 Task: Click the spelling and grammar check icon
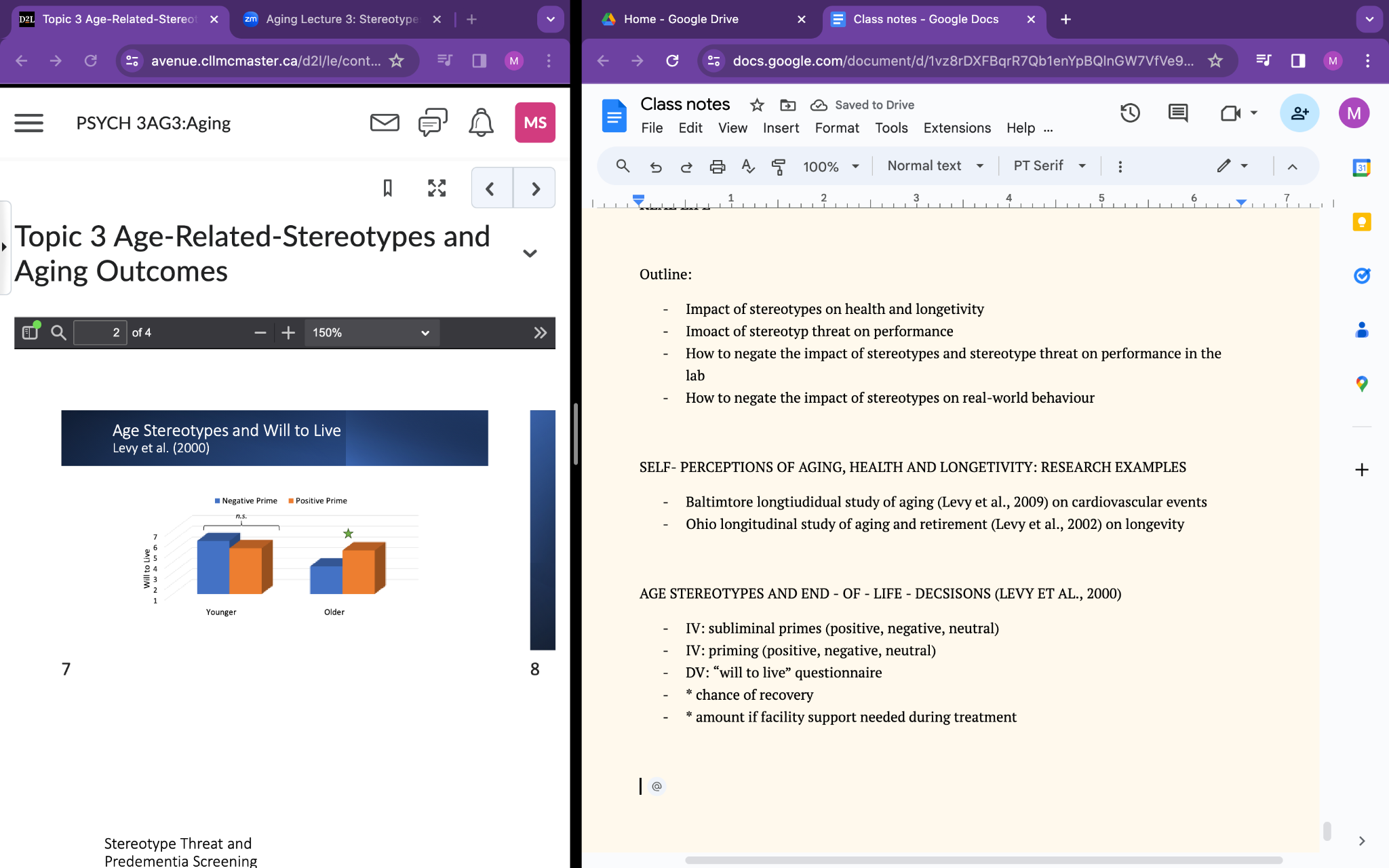click(x=748, y=166)
